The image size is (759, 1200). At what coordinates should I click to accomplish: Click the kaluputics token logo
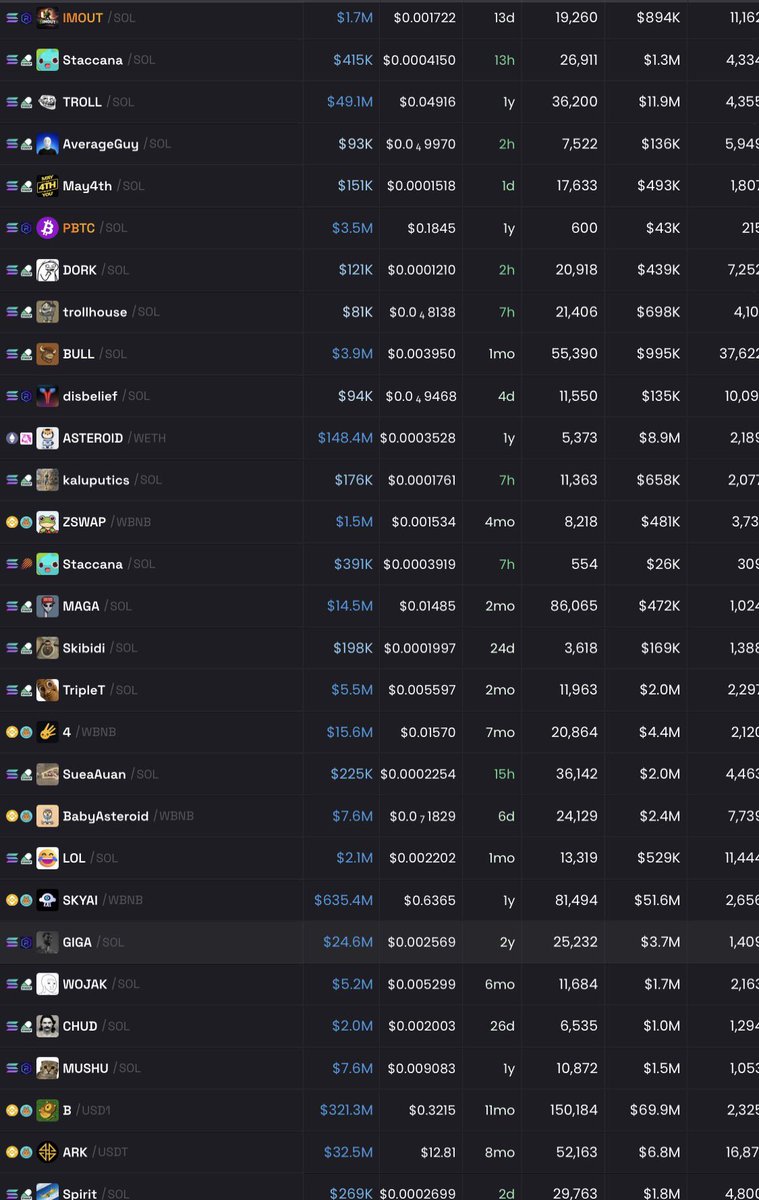(47, 480)
